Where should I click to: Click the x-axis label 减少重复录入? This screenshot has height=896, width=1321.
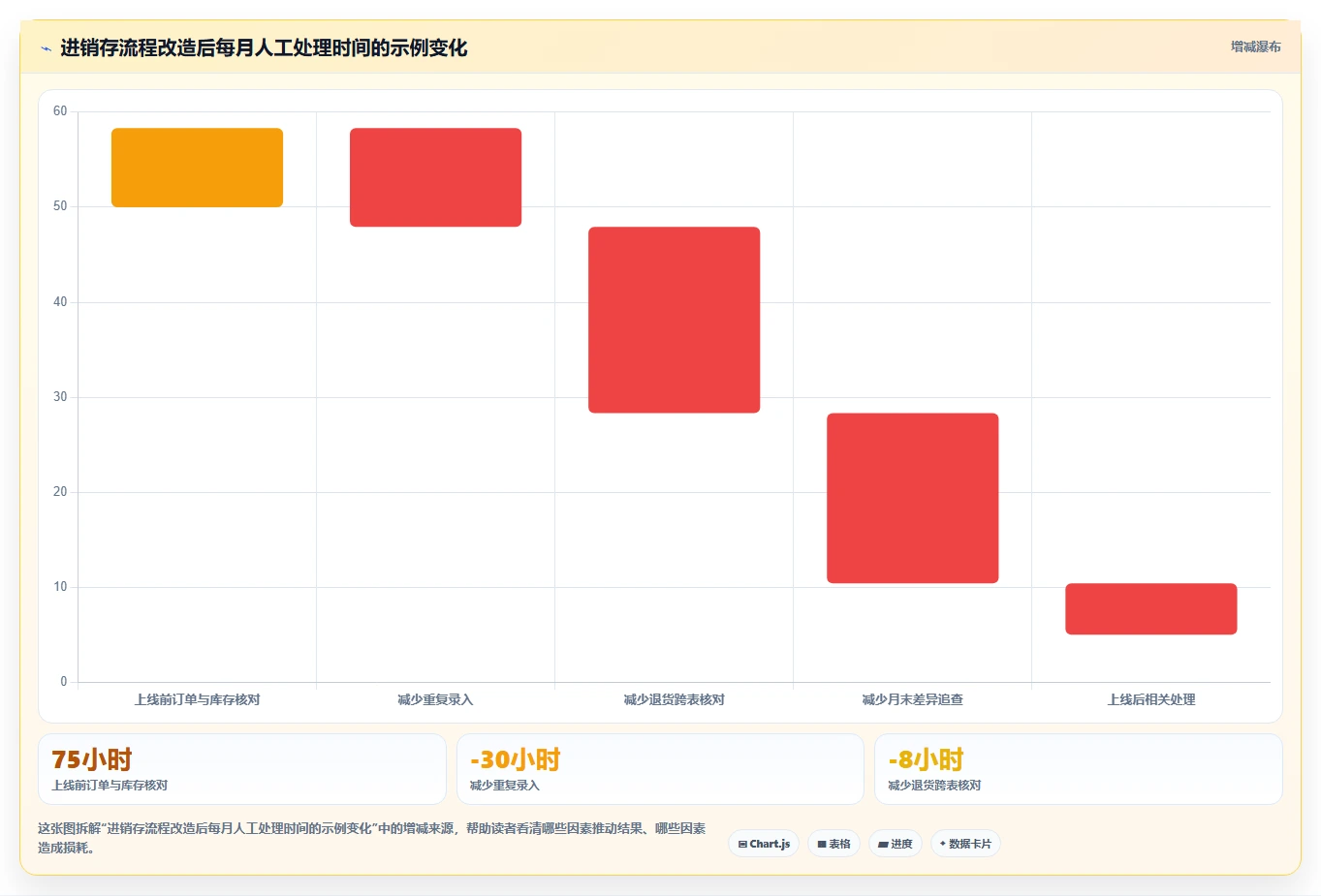435,699
